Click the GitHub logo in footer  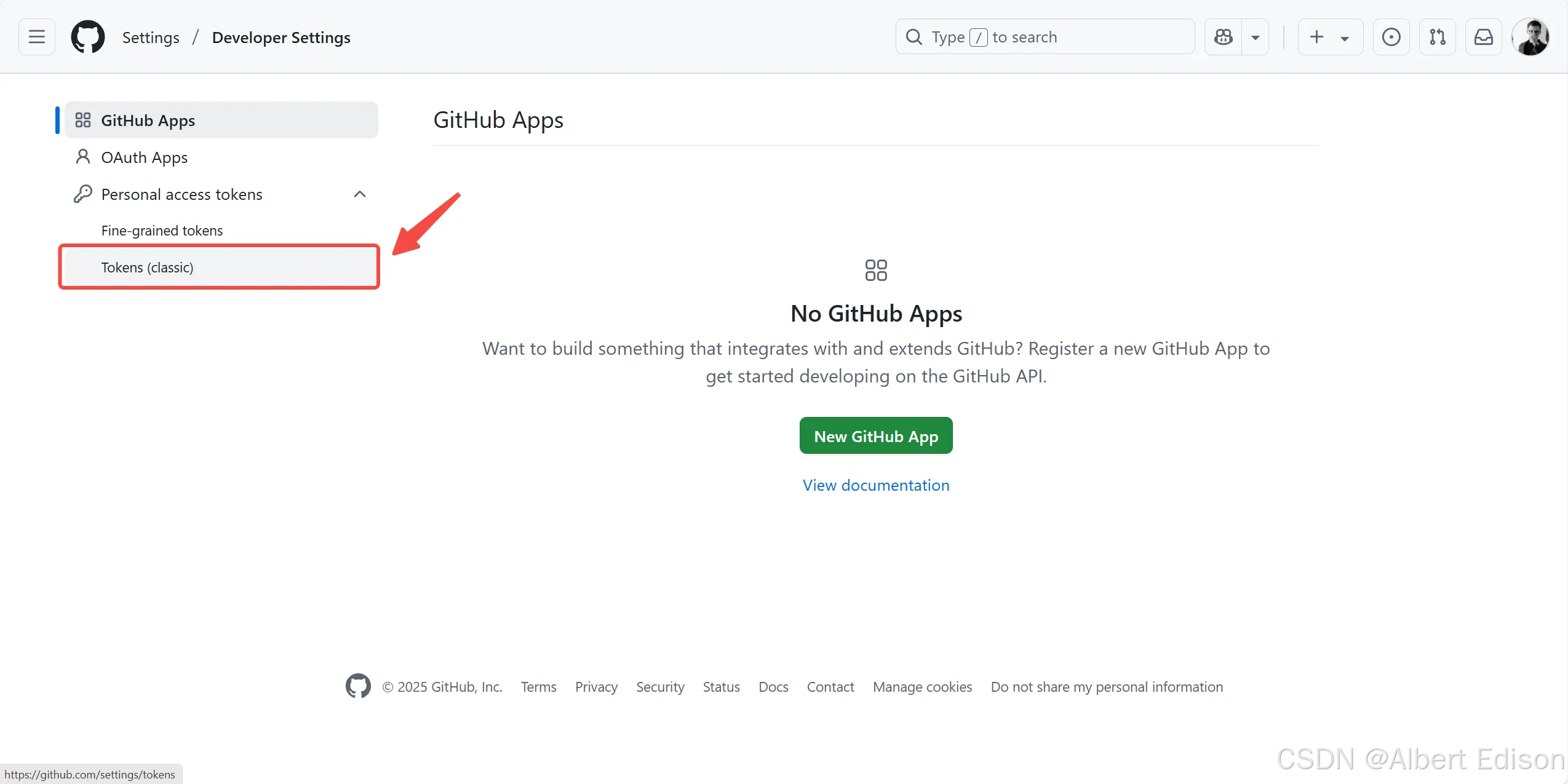point(358,686)
